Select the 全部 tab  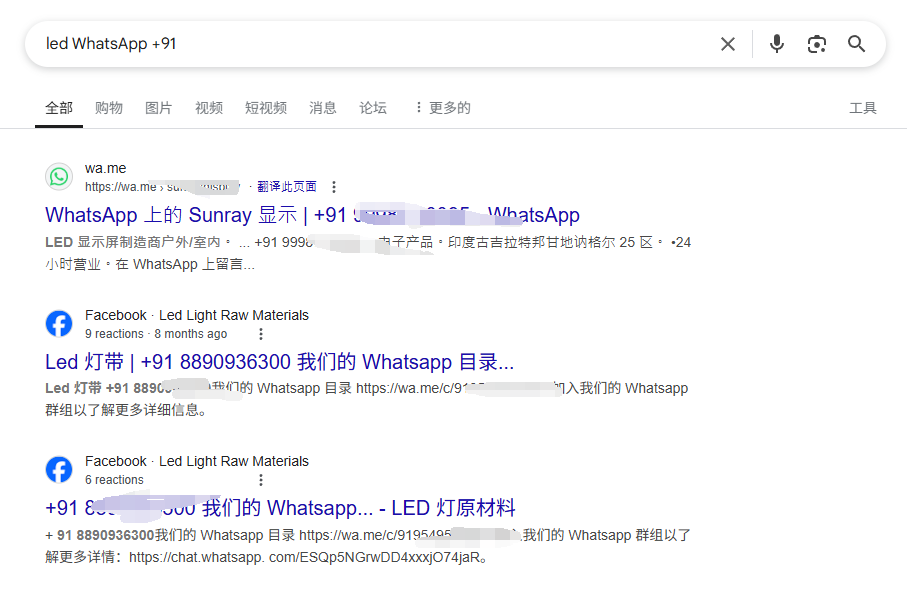pyautogui.click(x=59, y=108)
